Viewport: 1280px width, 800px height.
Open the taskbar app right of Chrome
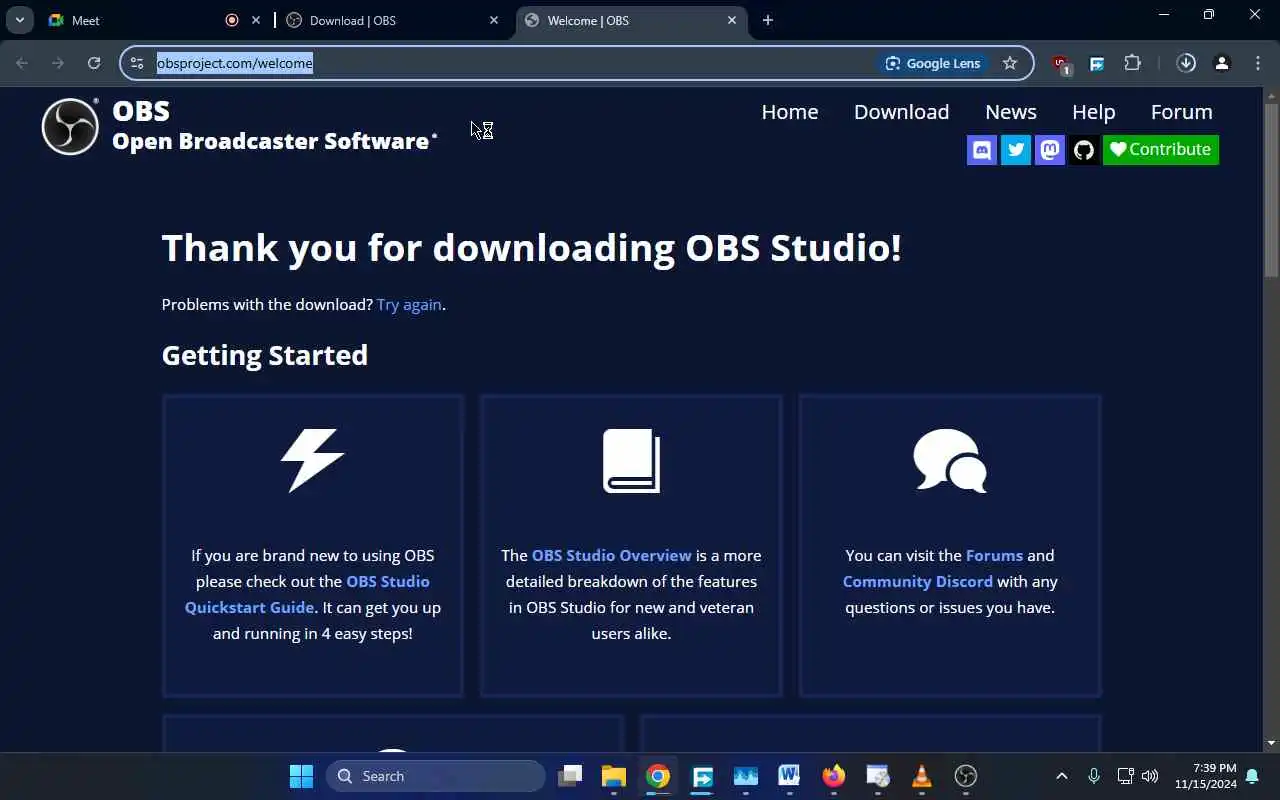[701, 776]
